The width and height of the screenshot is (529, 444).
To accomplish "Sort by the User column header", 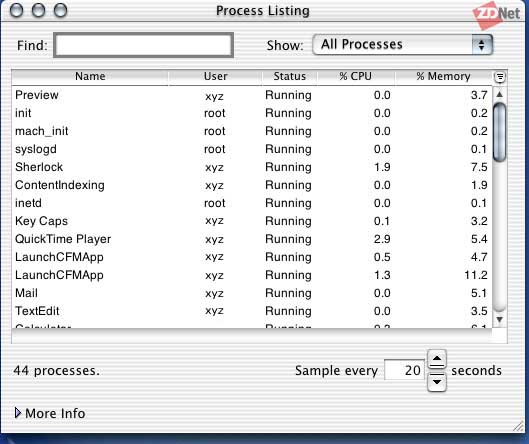I will pos(215,77).
